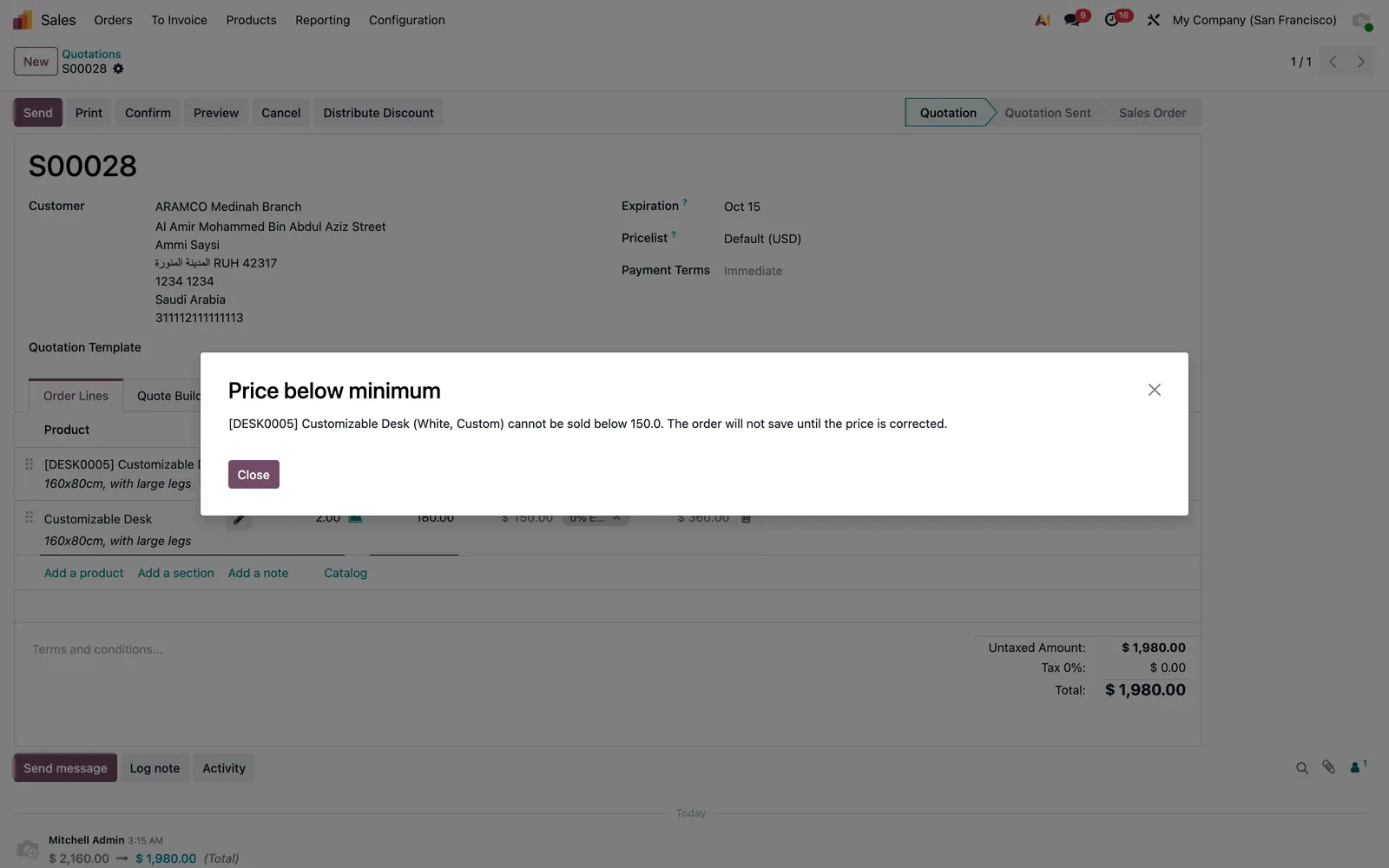Screen dimensions: 1389x868
Task: Click the Send button
Action: 37,113
